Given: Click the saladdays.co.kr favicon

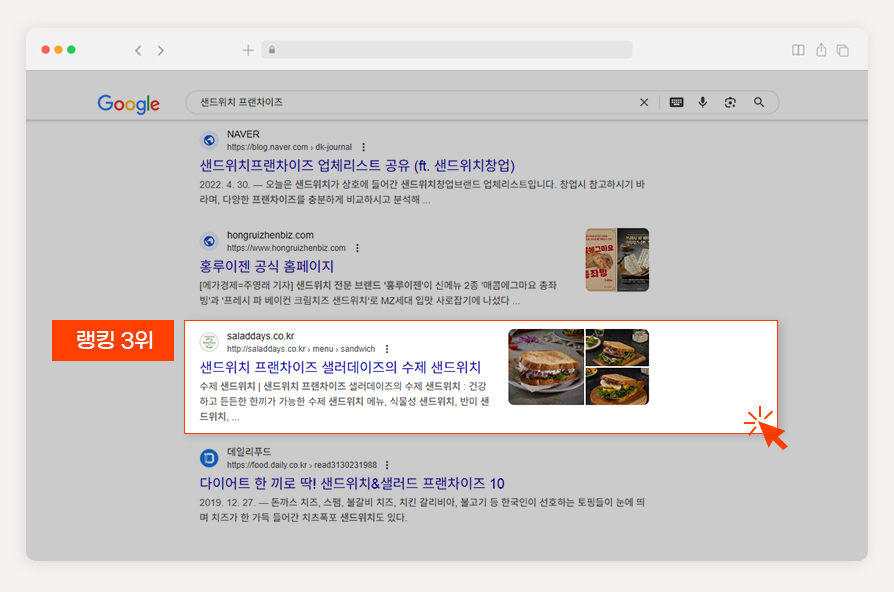Looking at the screenshot, I should coord(209,342).
